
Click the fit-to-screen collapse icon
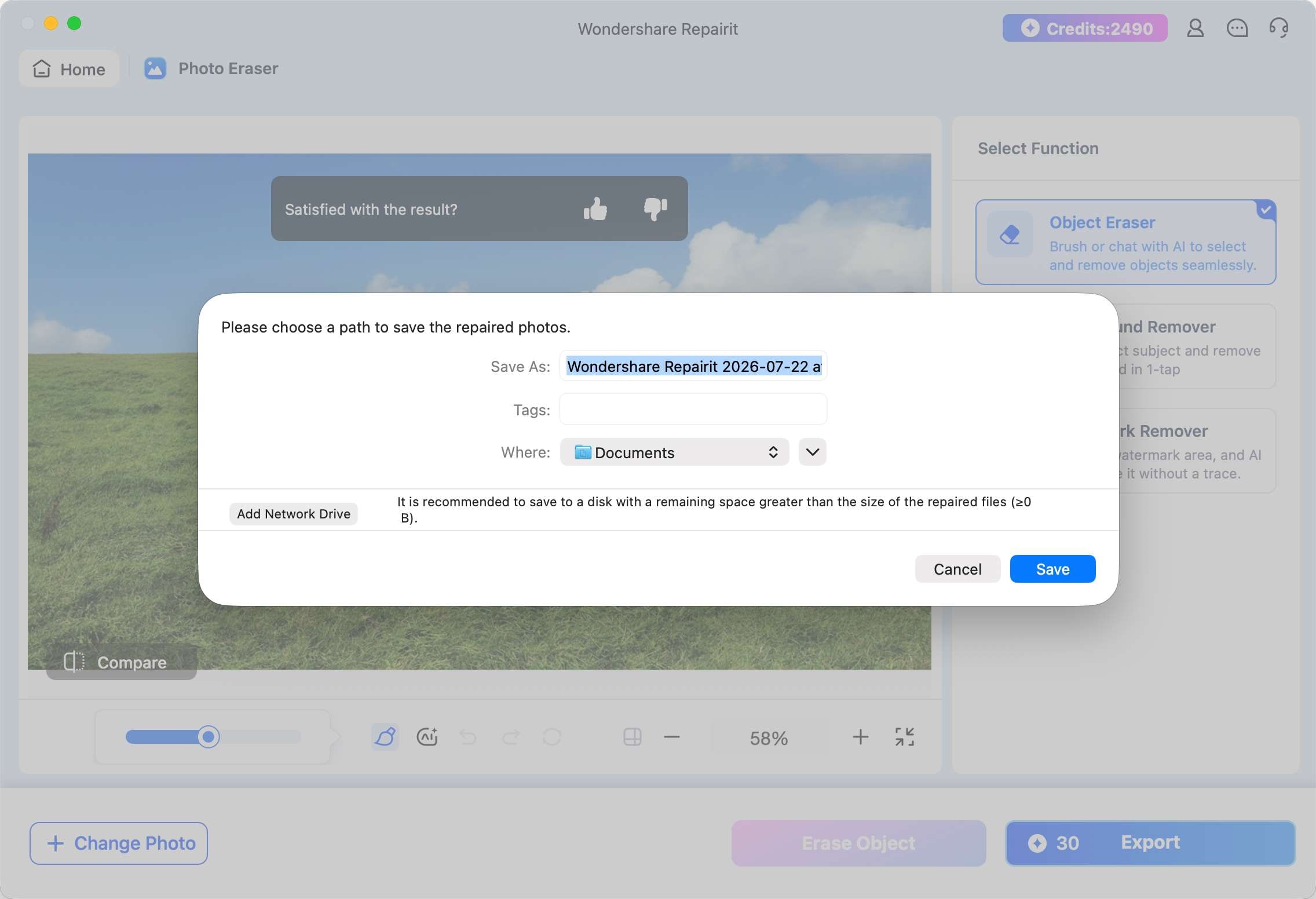tap(904, 737)
